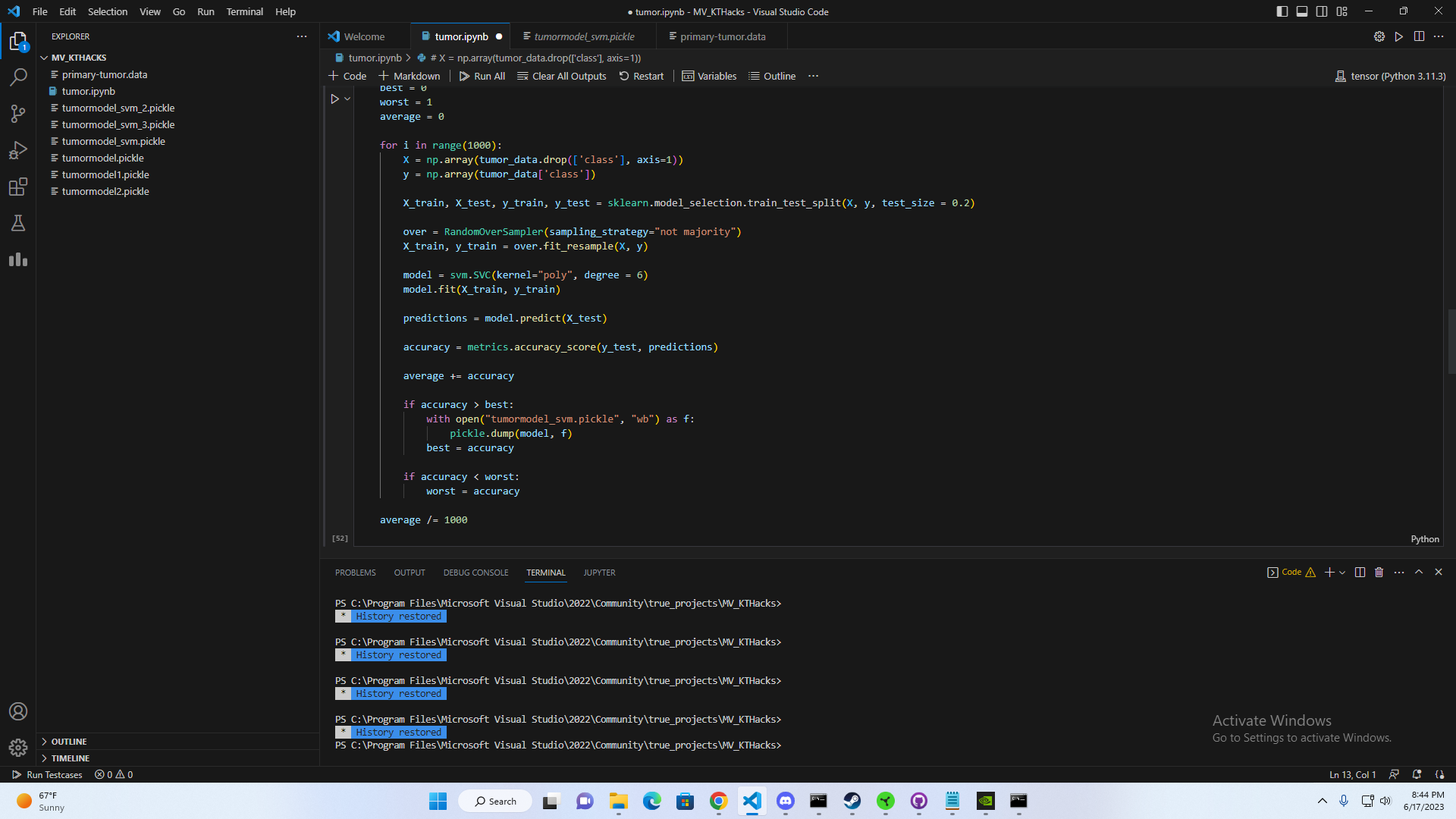
Task: Click Run All in notebook toolbar
Action: 482,76
